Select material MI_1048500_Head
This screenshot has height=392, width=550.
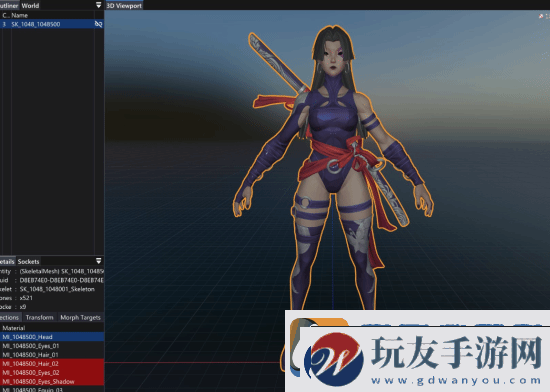pyautogui.click(x=52, y=337)
